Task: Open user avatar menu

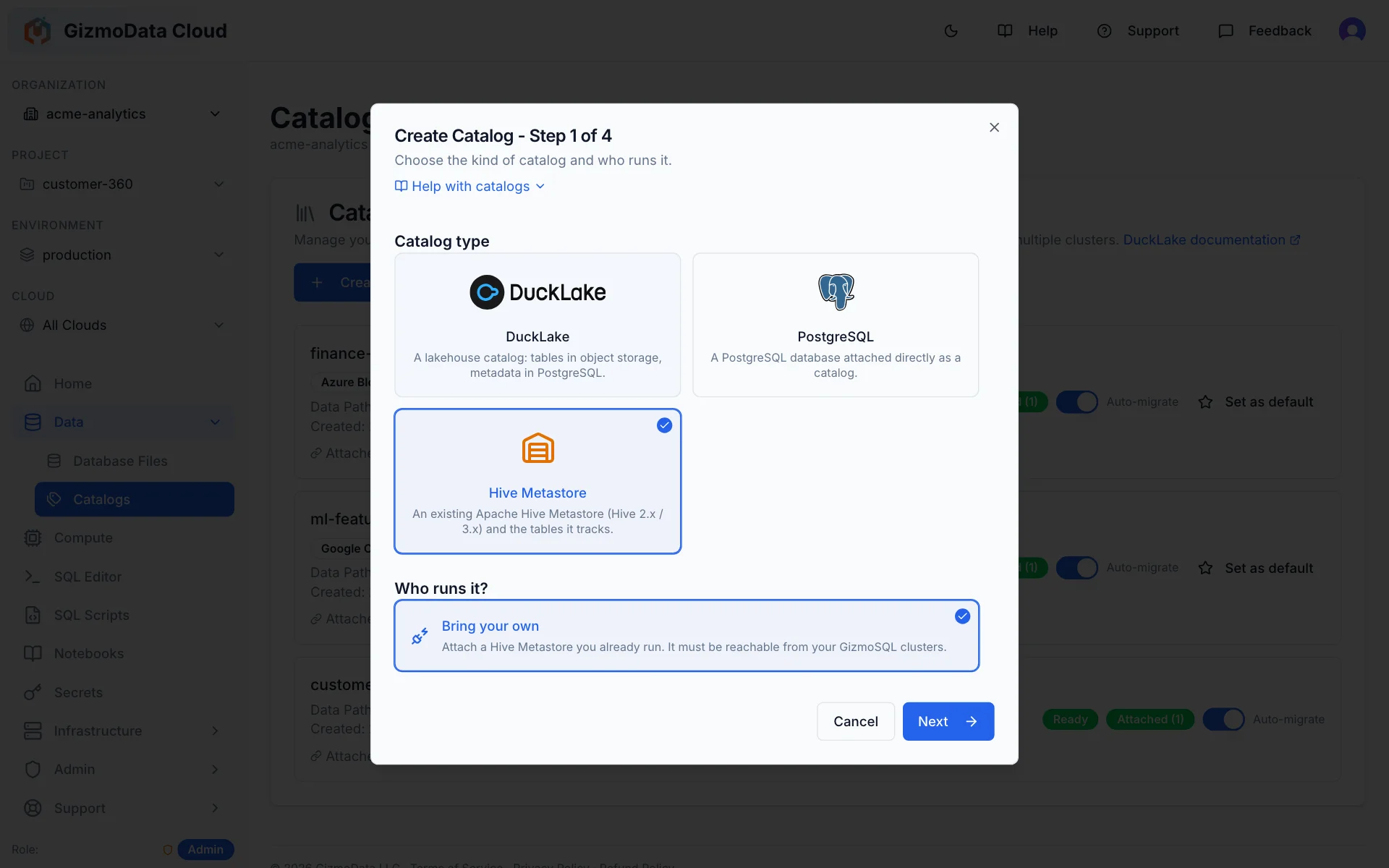Action: click(1351, 30)
